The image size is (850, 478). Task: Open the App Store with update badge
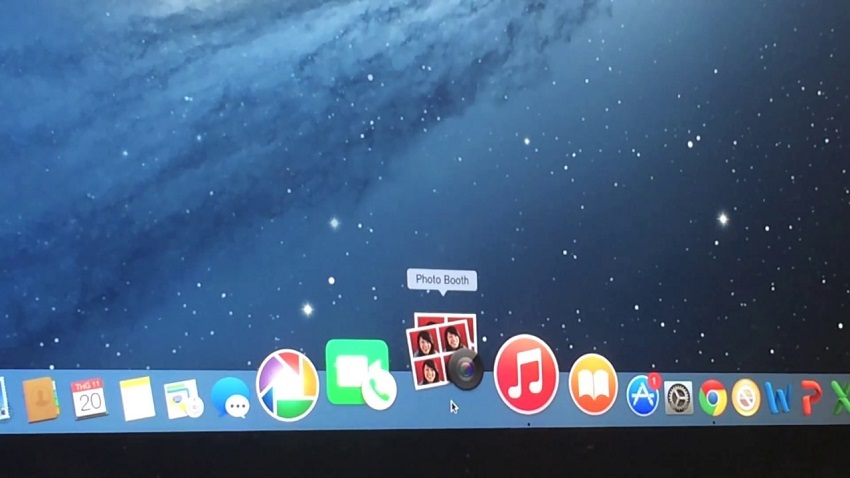coord(644,395)
